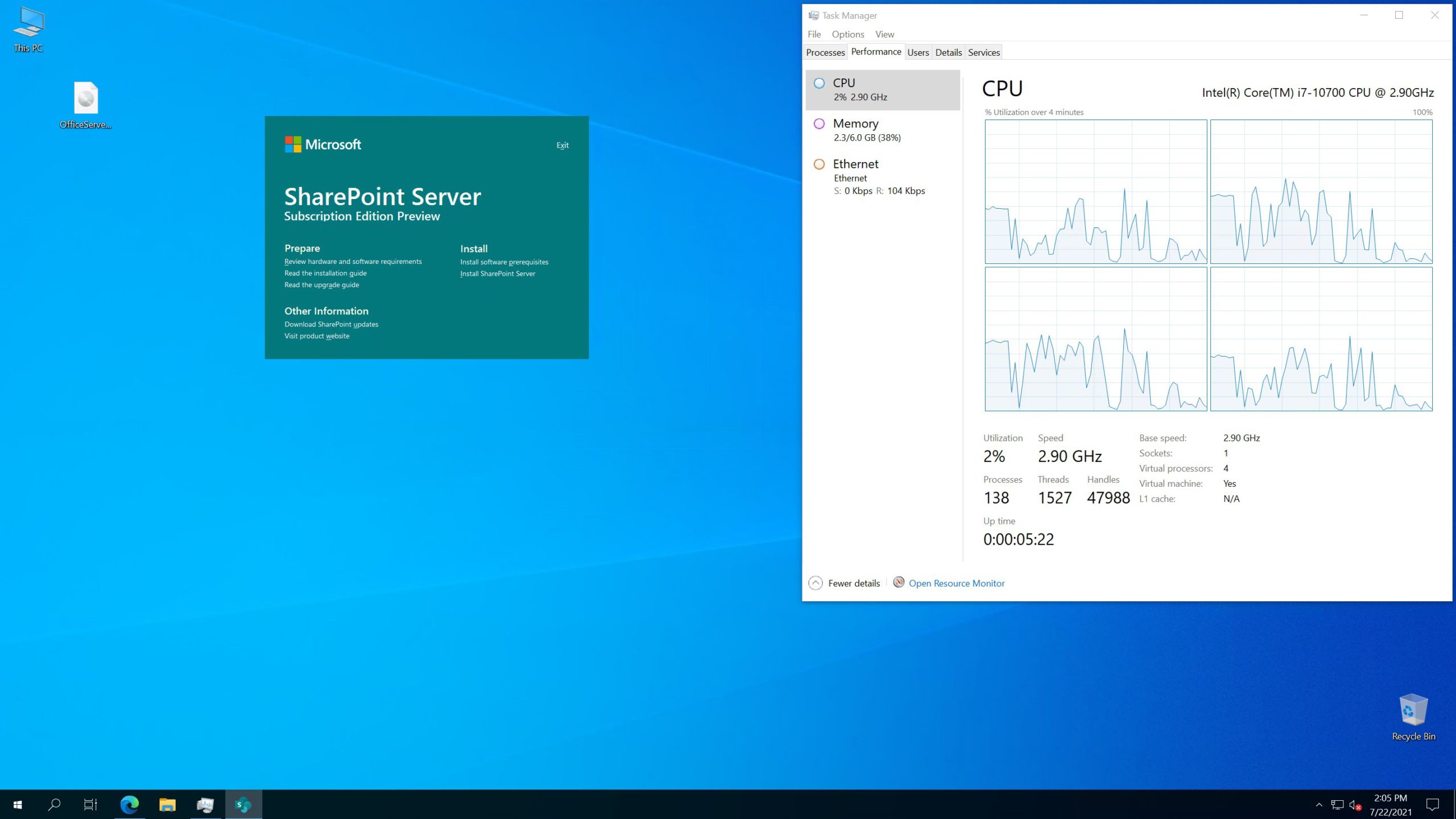Switch to SharePoint setup taskbar icon
The width and height of the screenshot is (1456, 819).
243,805
